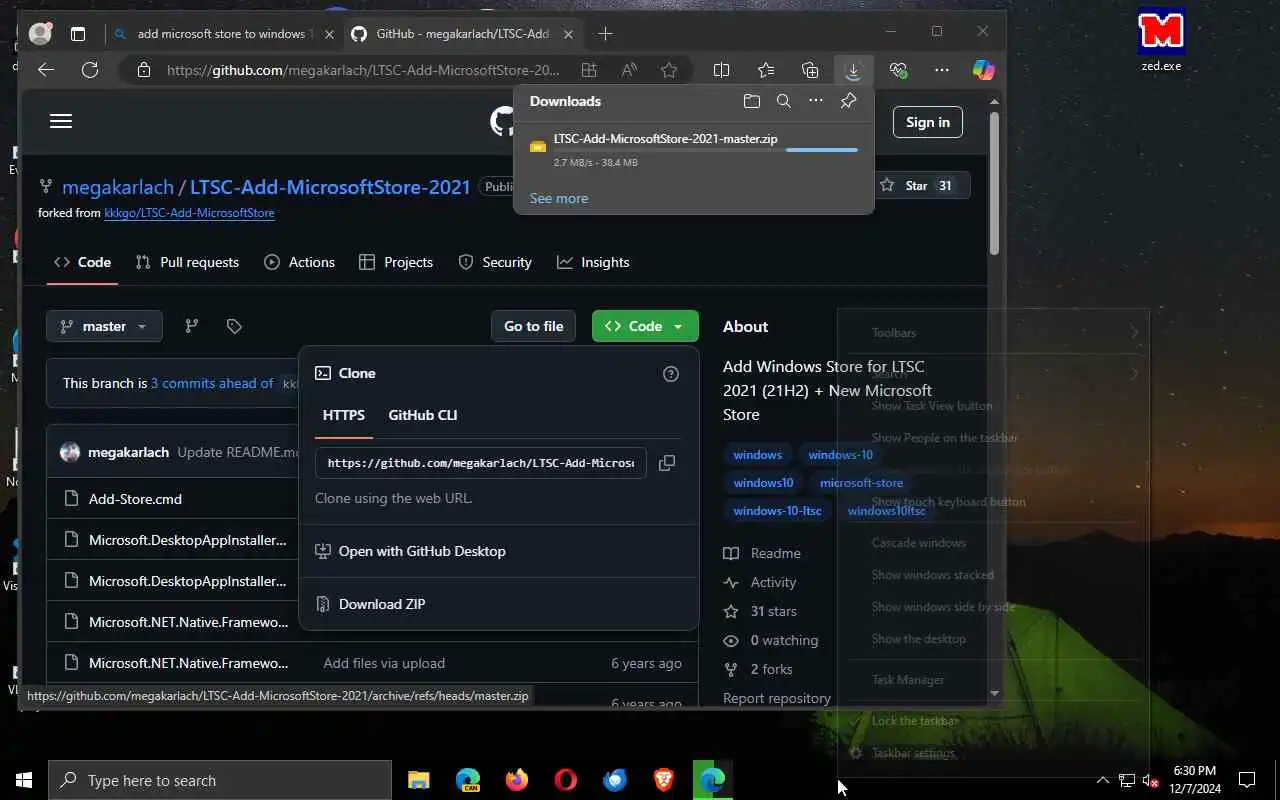Launch Copilot from the Edge toolbar
Screen dimensions: 1280x800
point(984,70)
